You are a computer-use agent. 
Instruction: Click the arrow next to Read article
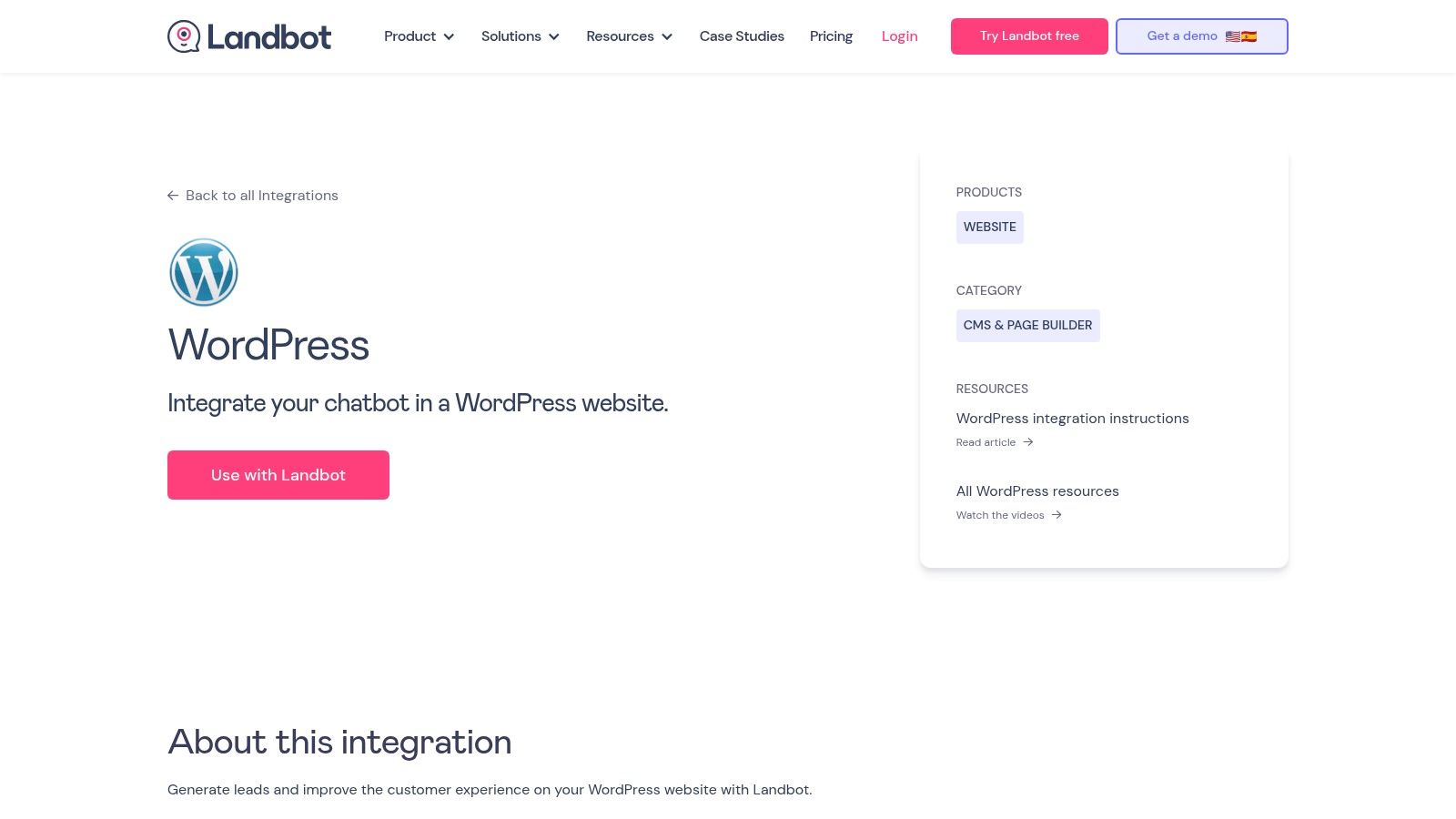[1028, 442]
